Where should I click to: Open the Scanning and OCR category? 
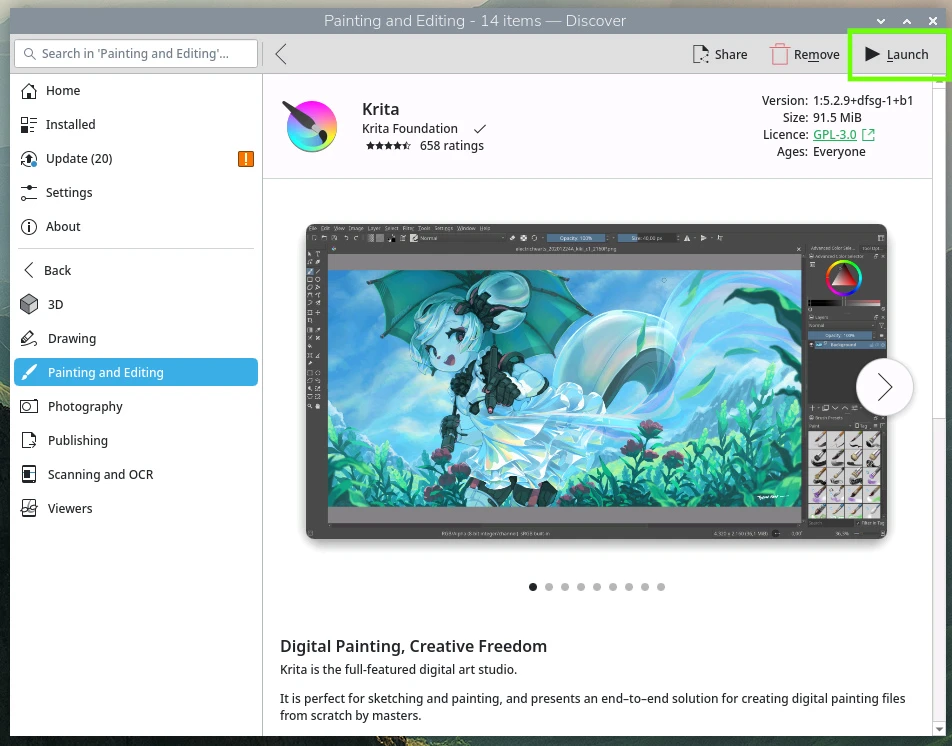[x=100, y=474]
